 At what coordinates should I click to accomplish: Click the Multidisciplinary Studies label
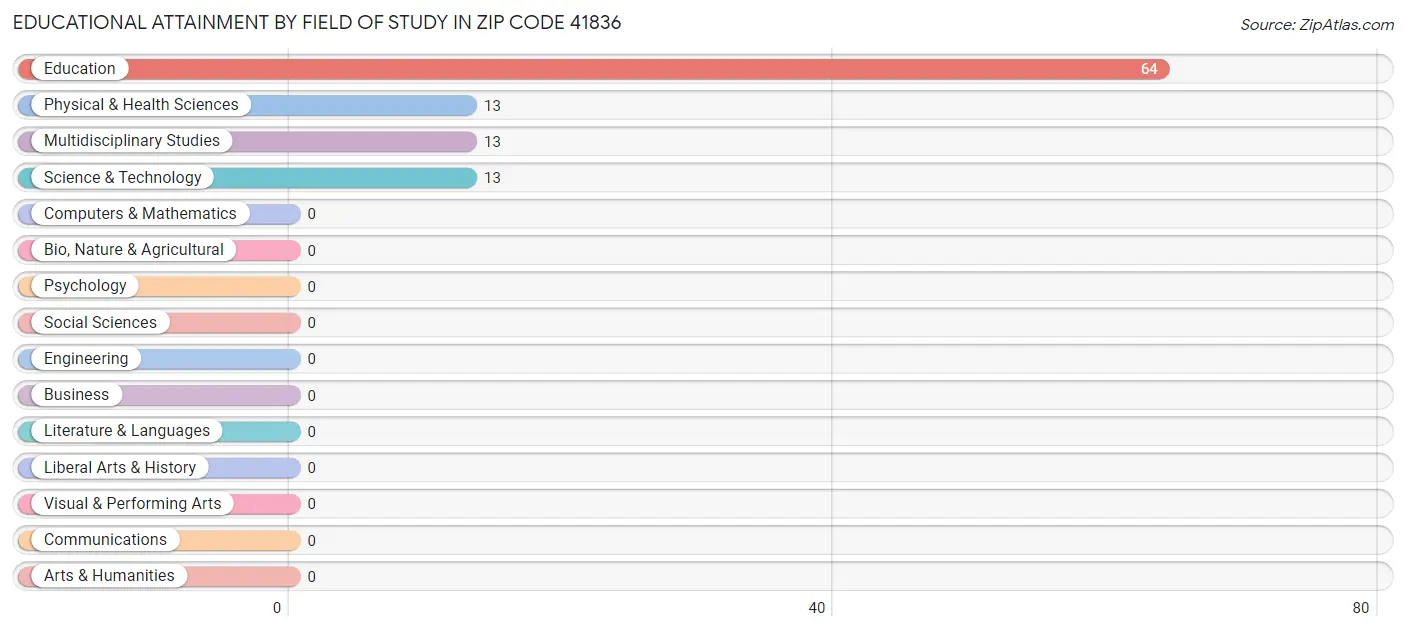(132, 141)
